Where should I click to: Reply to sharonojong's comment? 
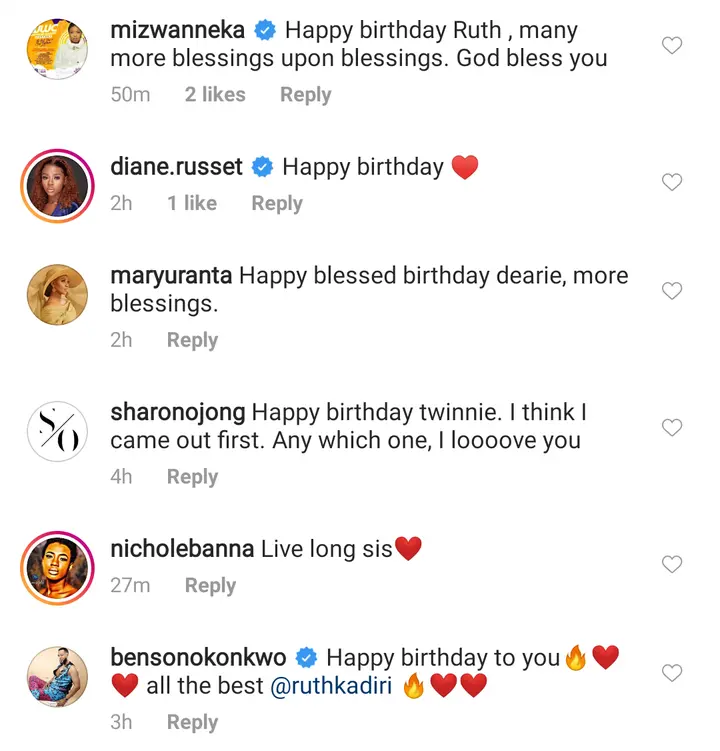pos(192,477)
